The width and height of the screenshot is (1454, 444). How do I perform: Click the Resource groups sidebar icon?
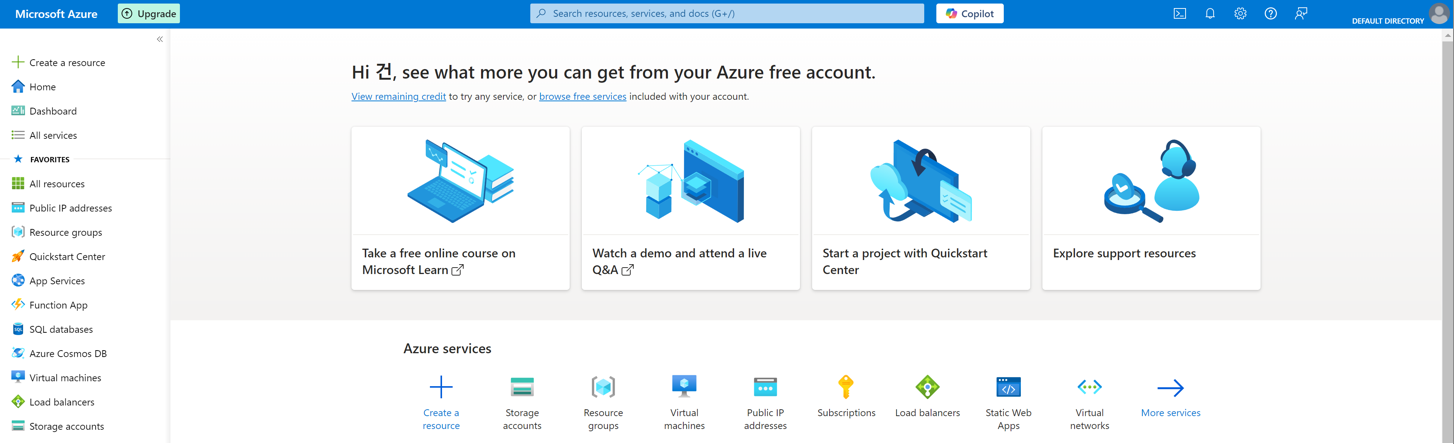click(18, 232)
